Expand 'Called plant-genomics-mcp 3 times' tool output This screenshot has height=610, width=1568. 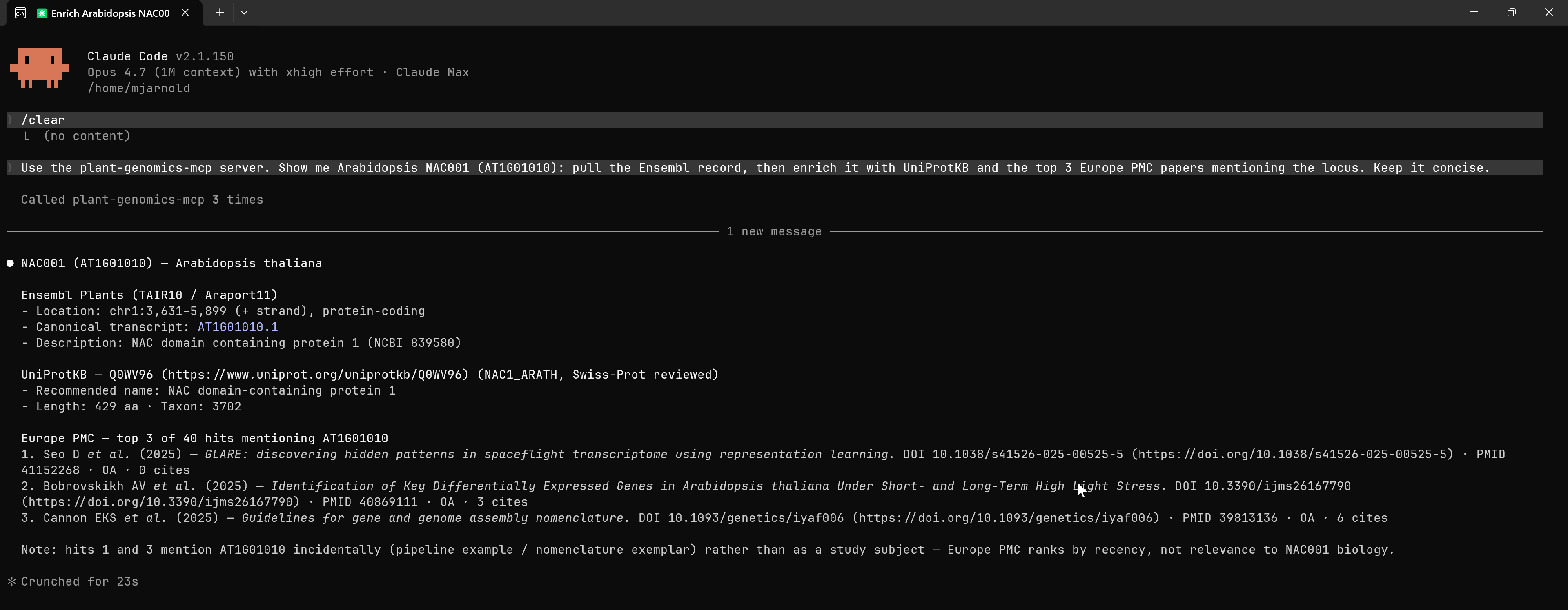pos(143,200)
